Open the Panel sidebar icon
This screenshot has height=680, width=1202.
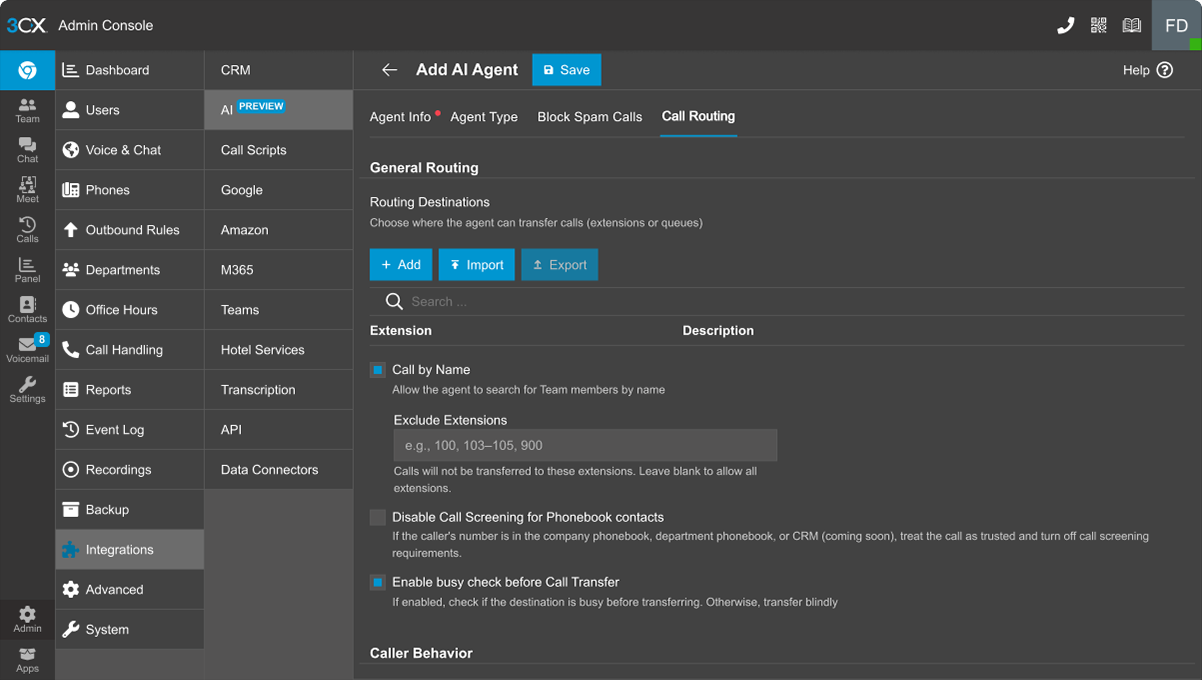click(x=27, y=270)
